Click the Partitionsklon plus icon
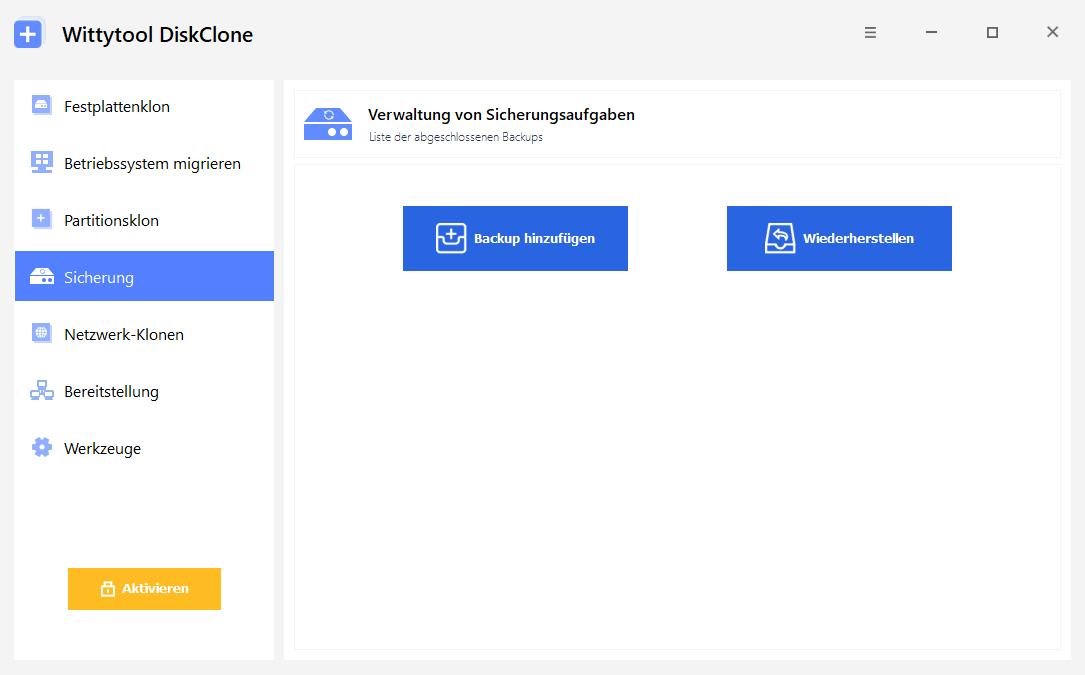The image size is (1085, 675). [42, 219]
